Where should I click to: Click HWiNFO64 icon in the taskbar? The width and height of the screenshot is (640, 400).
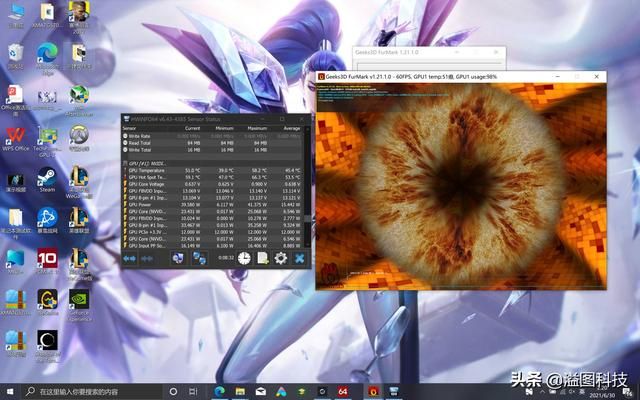point(394,392)
